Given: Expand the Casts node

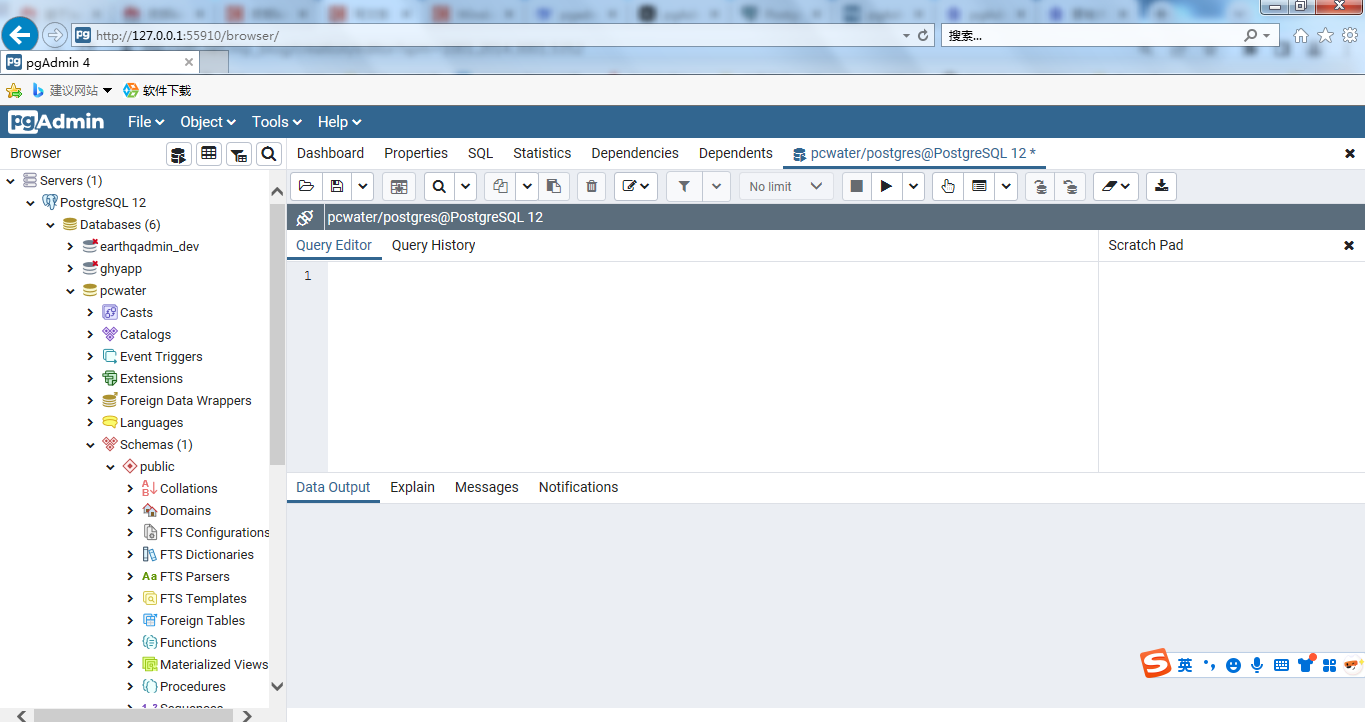Looking at the screenshot, I should 90,313.
